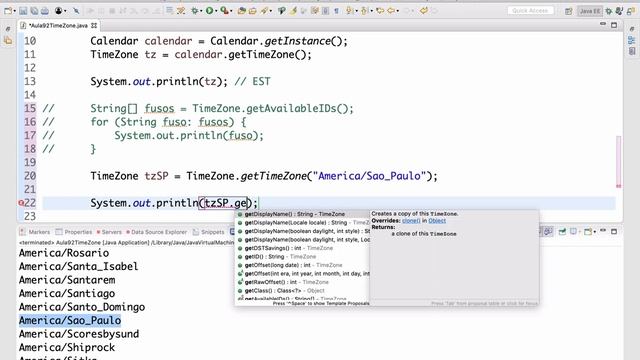Click into the Quick Access search field
Image resolution: width=640 pixels, height=360 pixels.
point(531,11)
